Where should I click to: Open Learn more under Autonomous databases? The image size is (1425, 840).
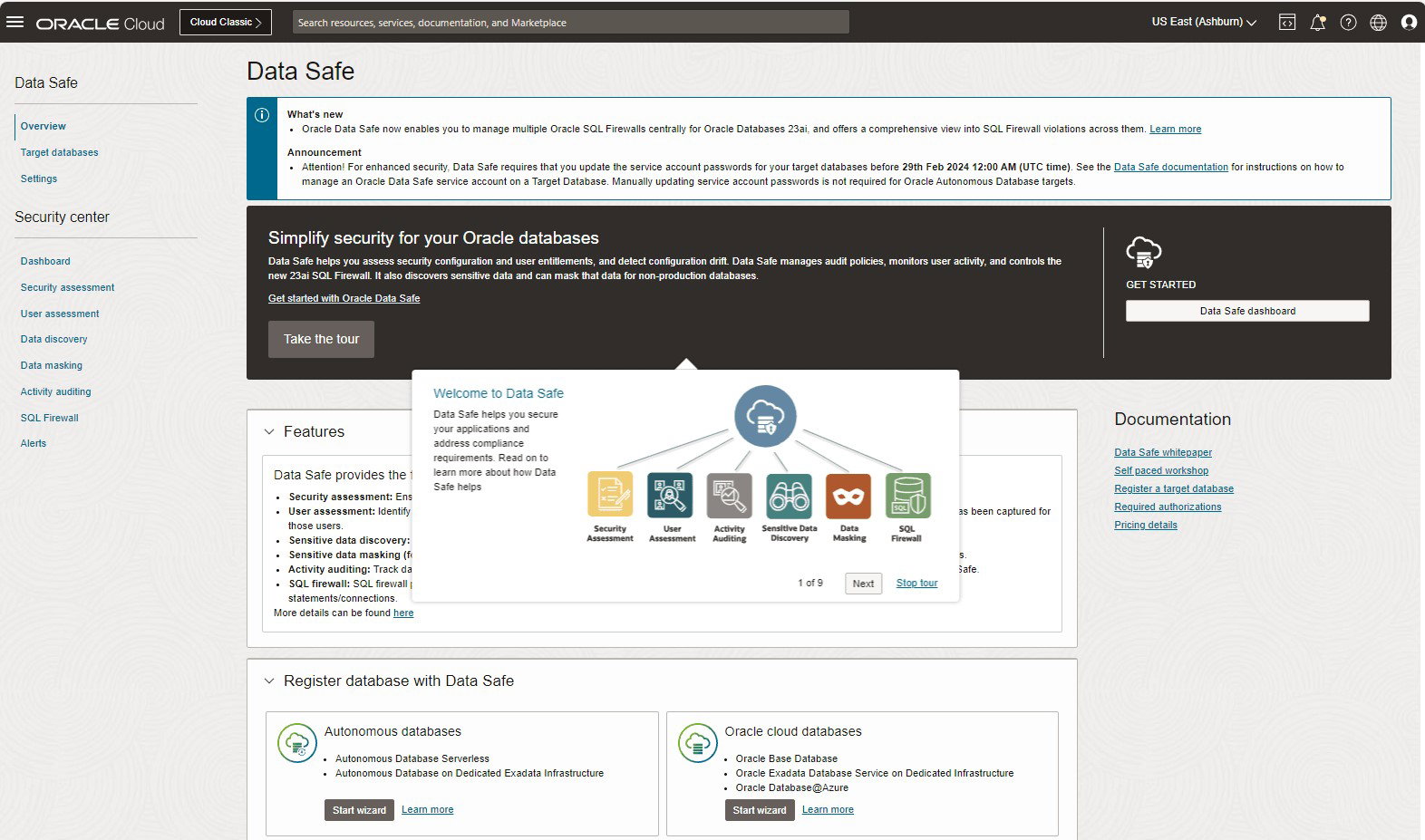[x=428, y=809]
